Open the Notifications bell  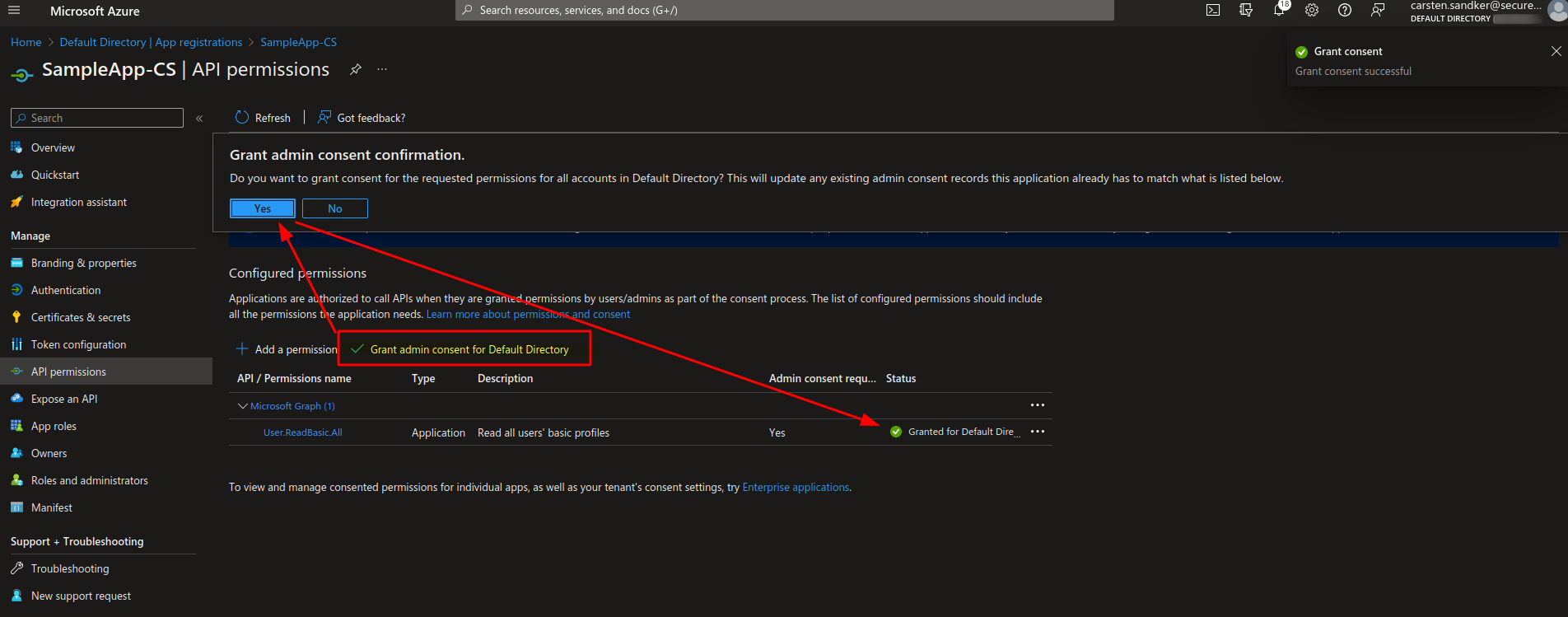1279,11
